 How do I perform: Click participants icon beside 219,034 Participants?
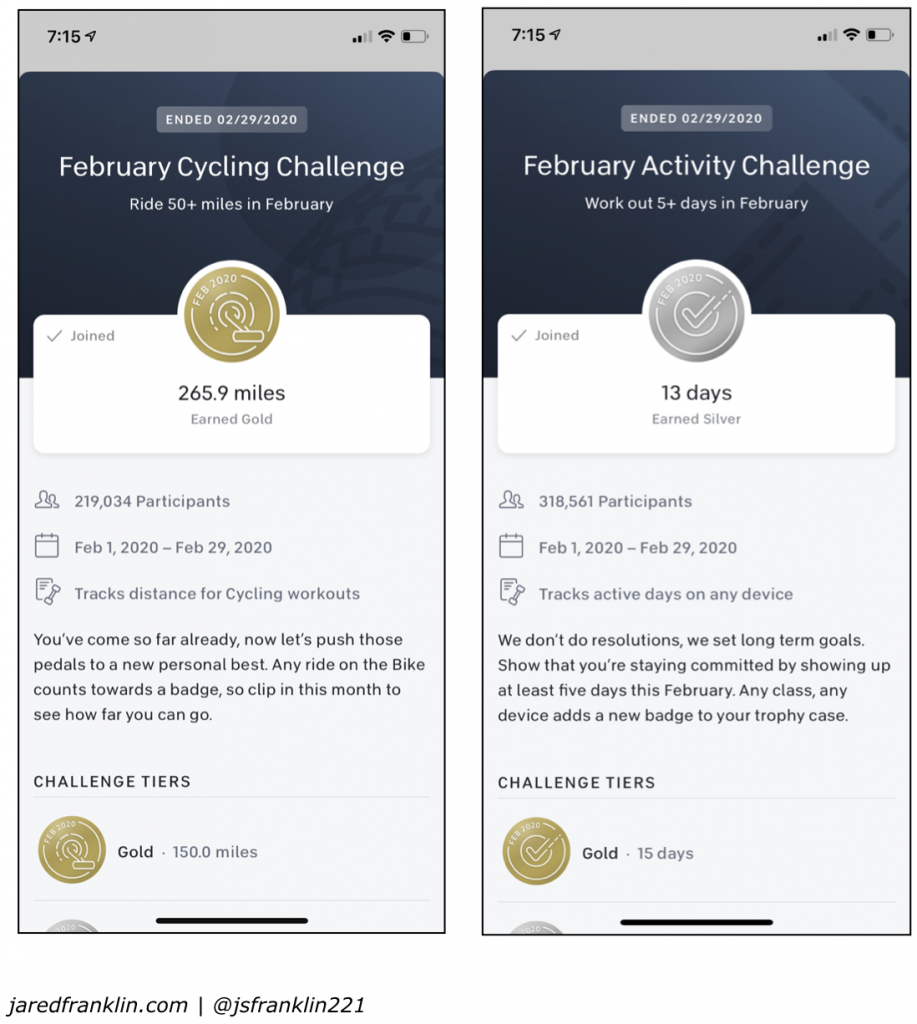pyautogui.click(x=46, y=501)
